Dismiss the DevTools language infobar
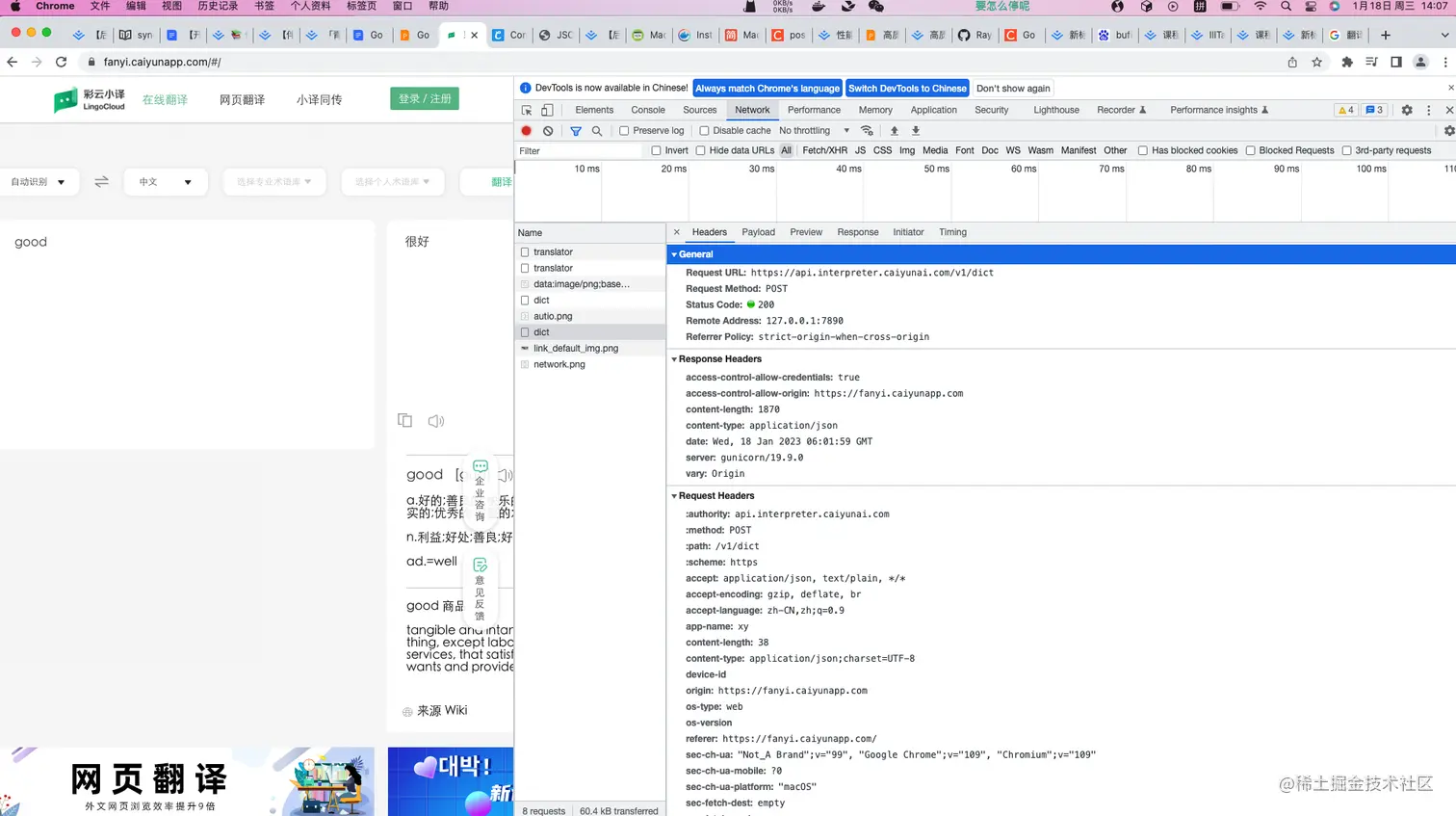1456x816 pixels. [x=1450, y=88]
